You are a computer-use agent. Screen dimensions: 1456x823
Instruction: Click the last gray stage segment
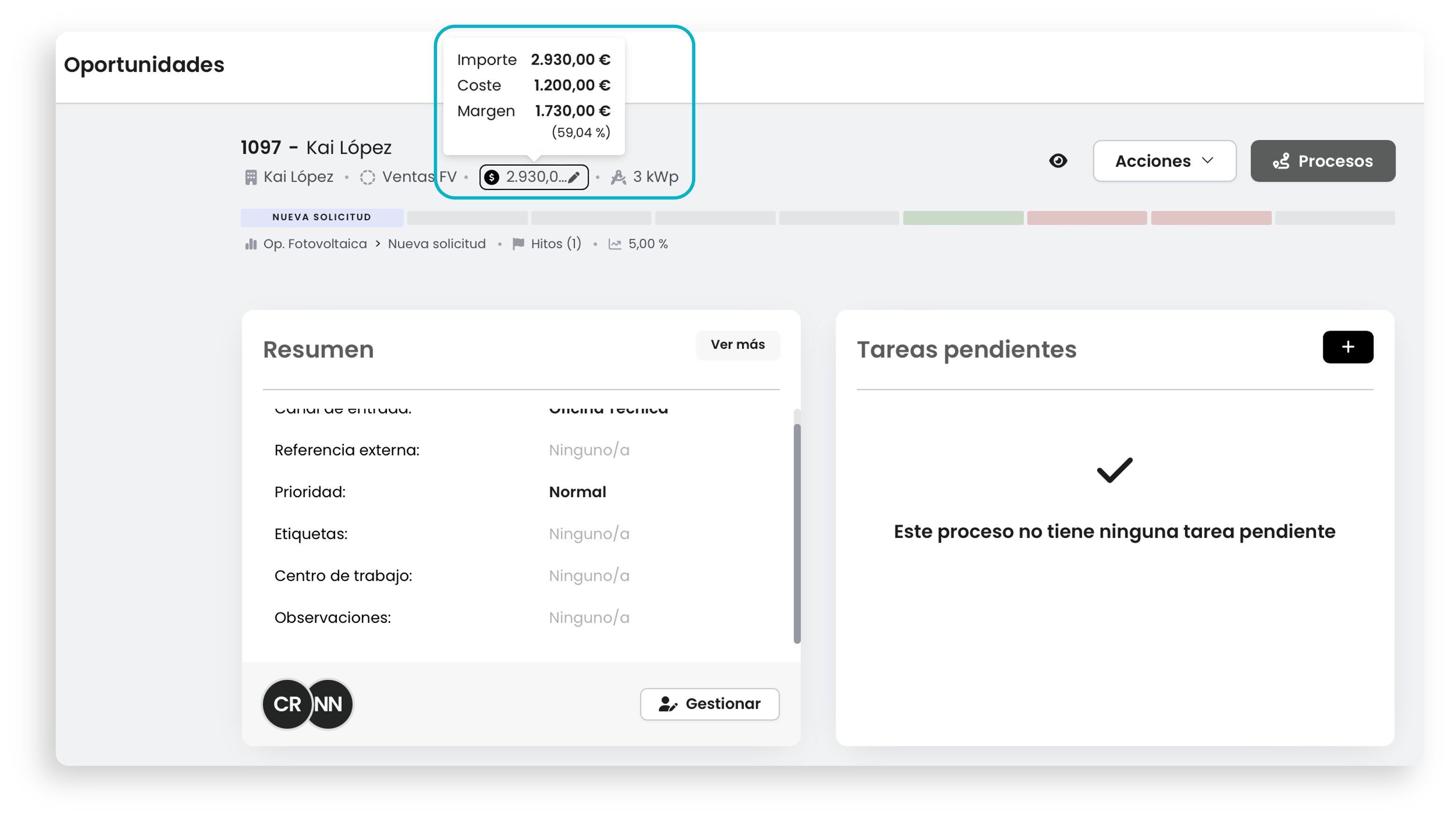[x=1334, y=217]
